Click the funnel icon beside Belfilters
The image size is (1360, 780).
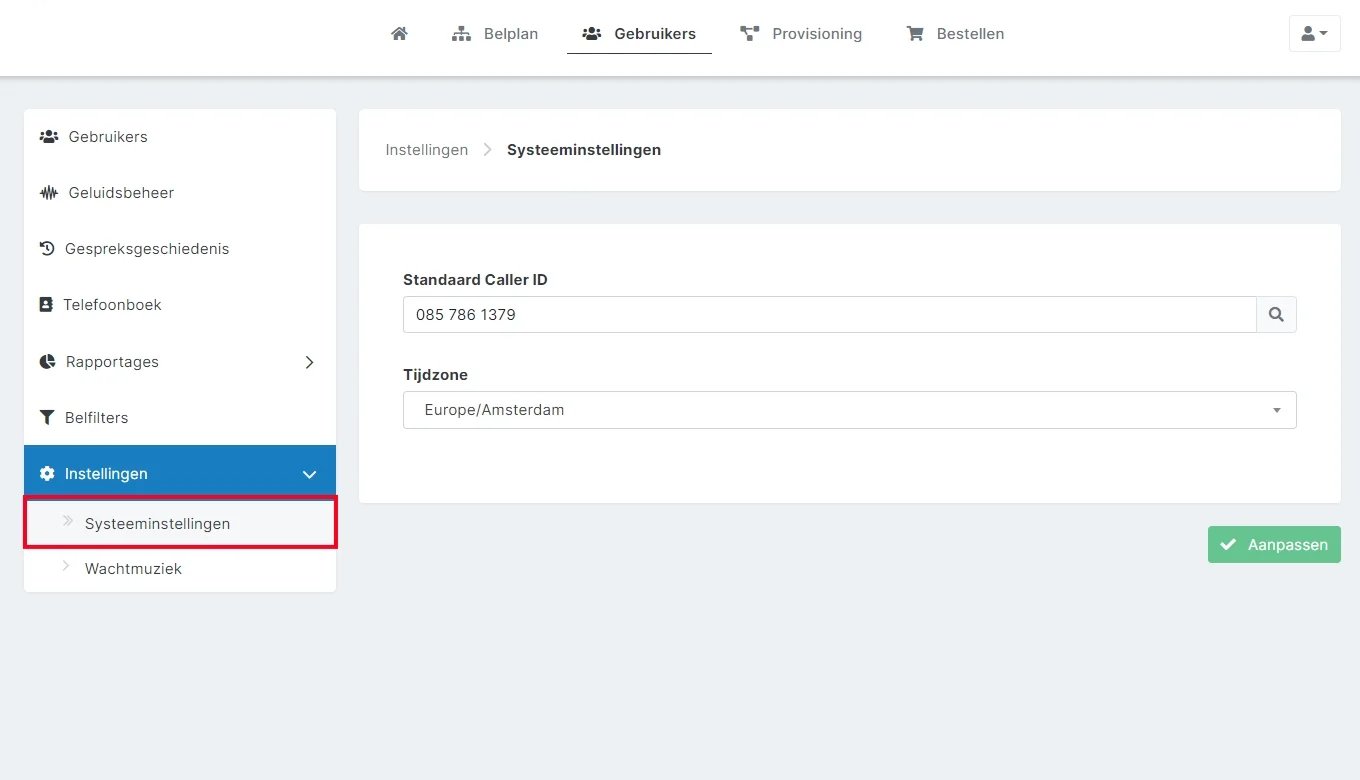pyautogui.click(x=46, y=417)
